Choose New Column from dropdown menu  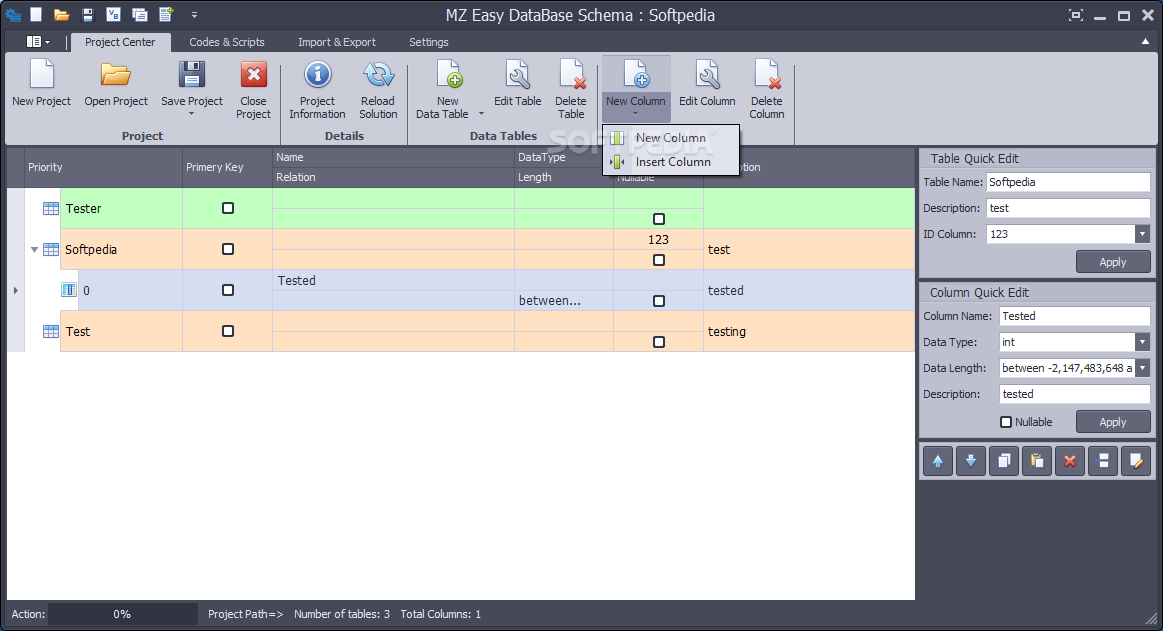click(x=671, y=138)
